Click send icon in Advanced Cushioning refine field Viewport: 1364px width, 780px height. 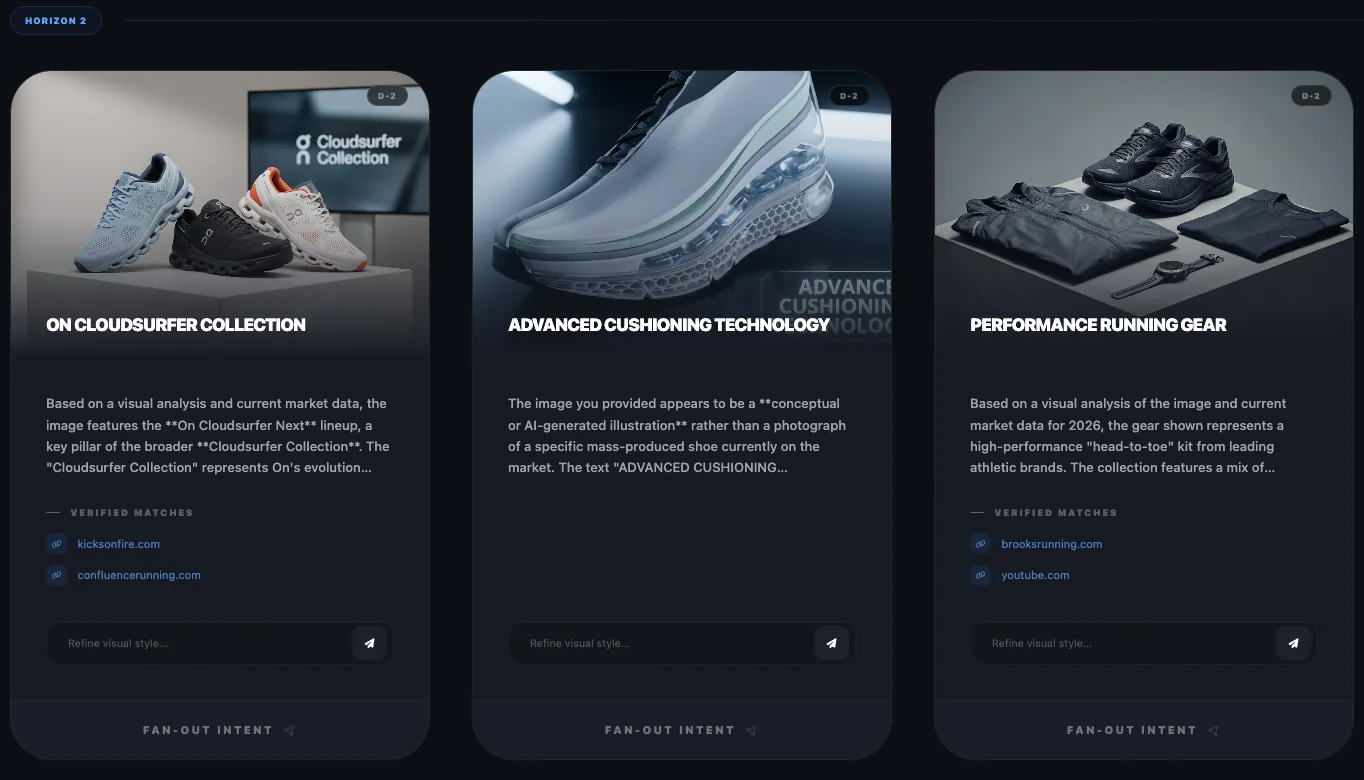pyautogui.click(x=831, y=643)
